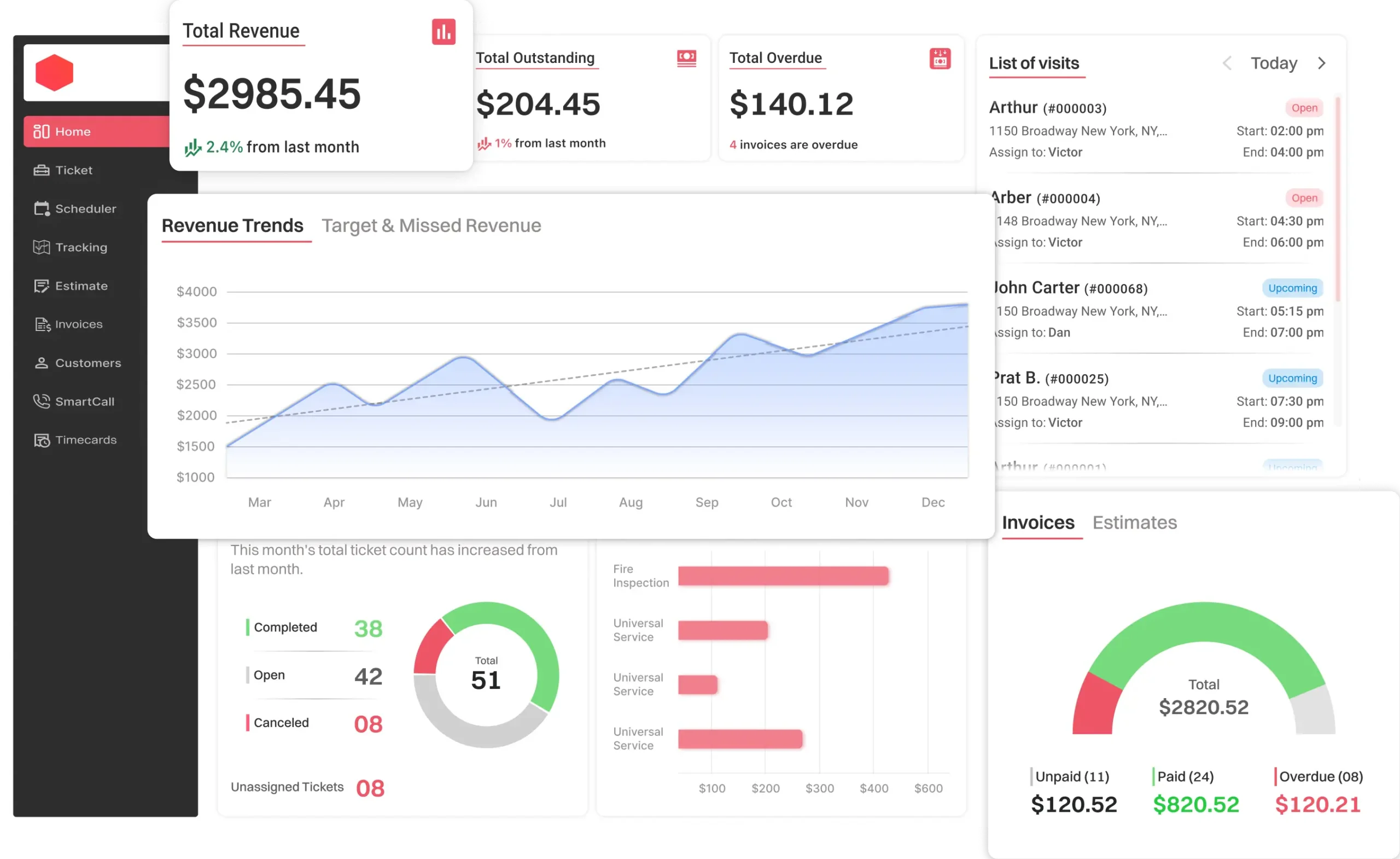Image resolution: width=1400 pixels, height=859 pixels.
Task: Click the Timecards sidebar icon
Action: pyautogui.click(x=42, y=440)
